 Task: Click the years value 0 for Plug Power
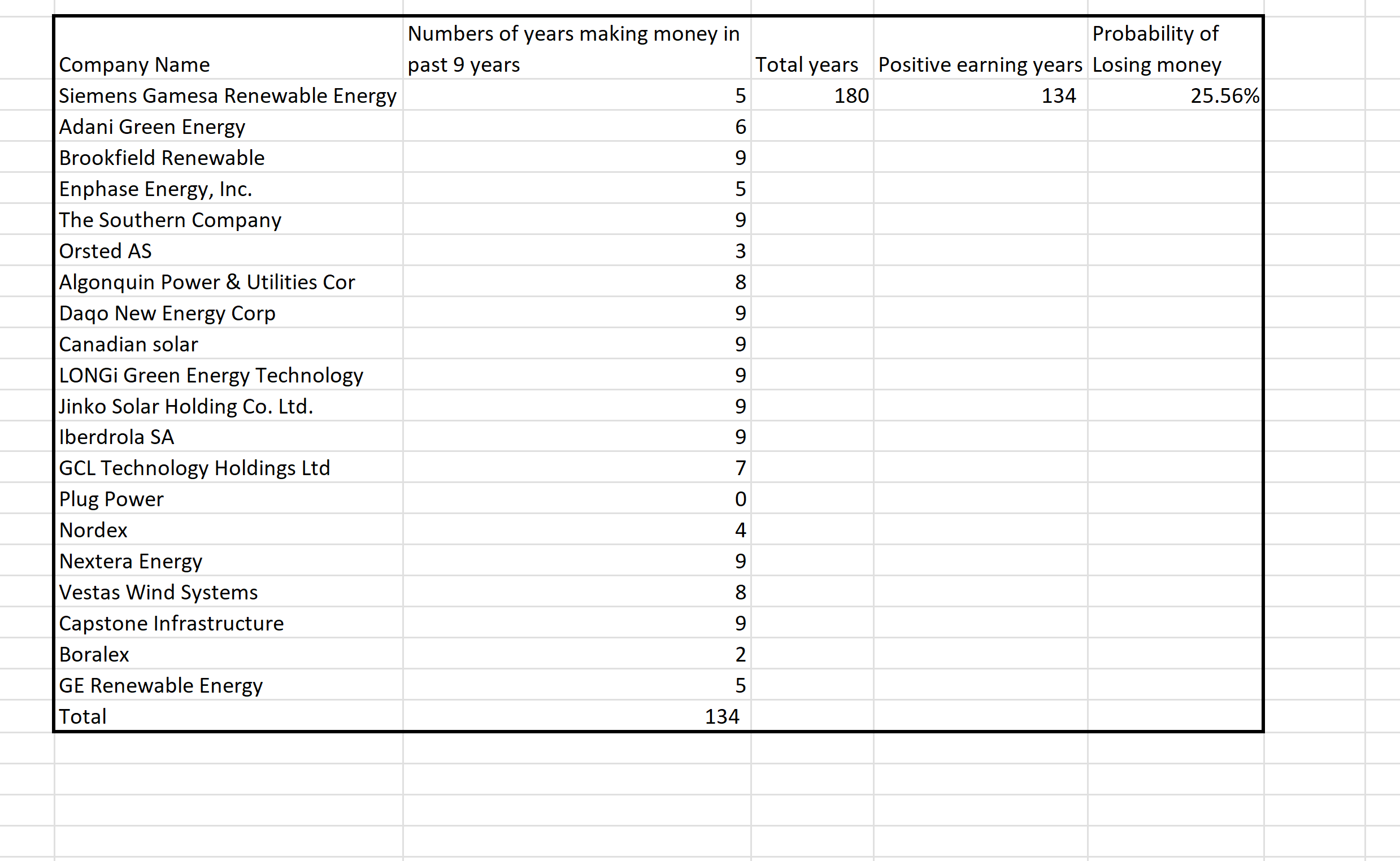577,498
